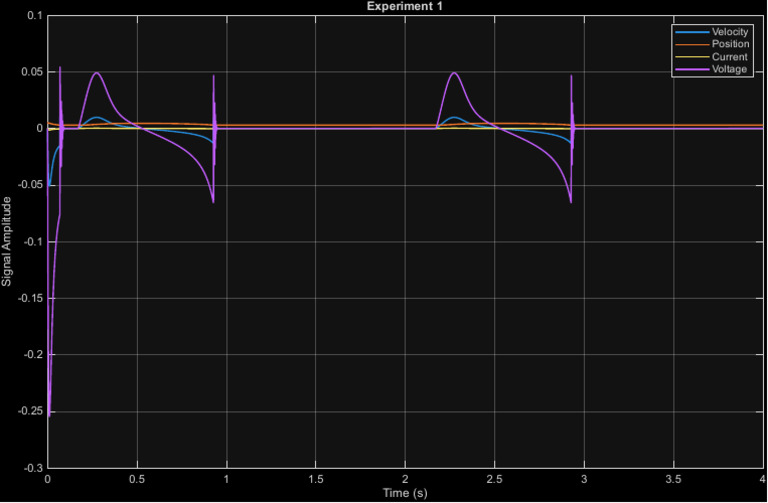Image resolution: width=768 pixels, height=503 pixels.
Task: Click the orange Position line sample in legend
Action: pos(692,45)
